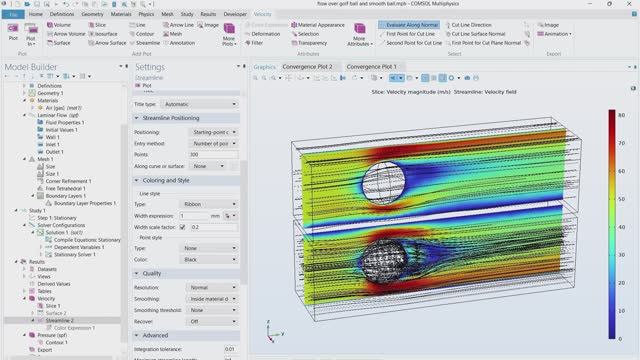Viewport: 640px width, 360px height.
Task: Add Material Appearance attribute
Action: coord(318,25)
